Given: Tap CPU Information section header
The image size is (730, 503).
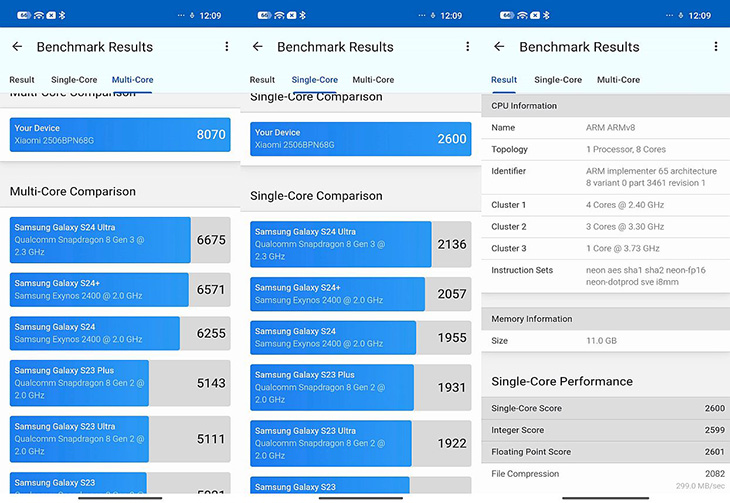Looking at the screenshot, I should 605,106.
